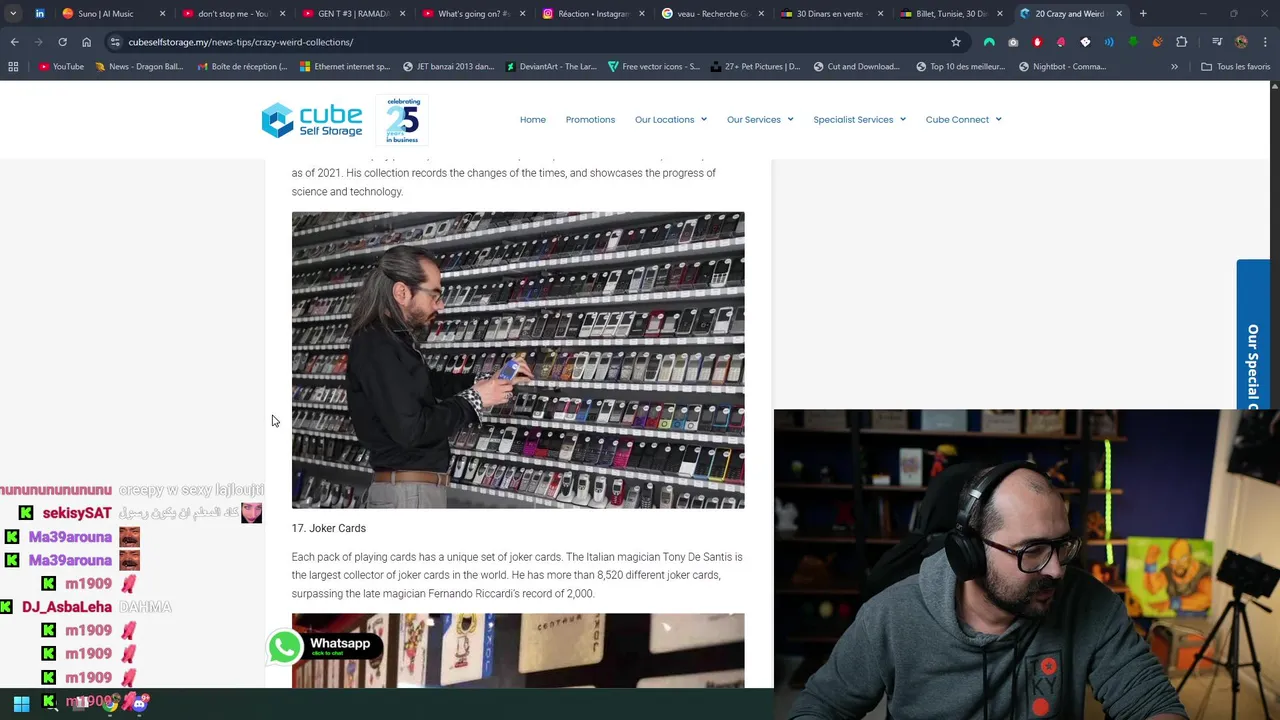1280x720 pixels.
Task: Open the green download arrow extension
Action: pyautogui.click(x=1133, y=42)
